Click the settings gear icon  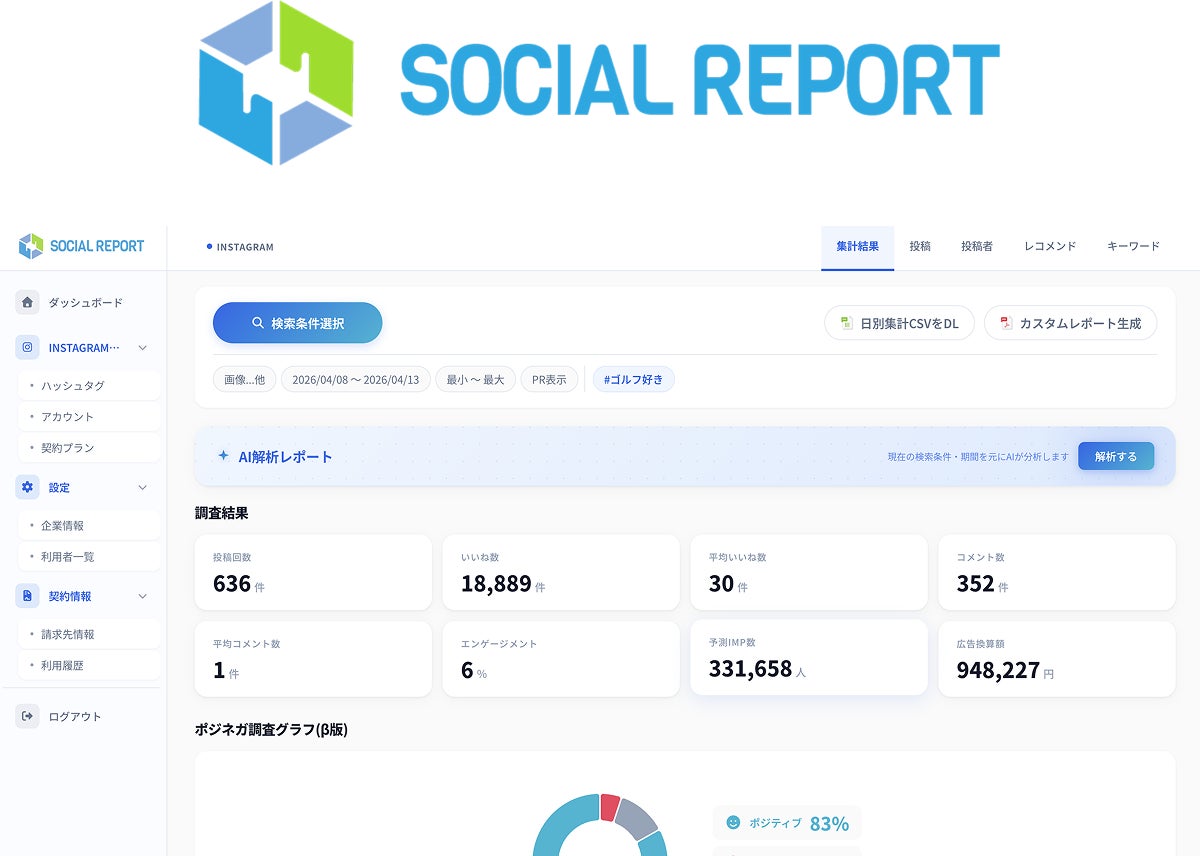coord(27,487)
